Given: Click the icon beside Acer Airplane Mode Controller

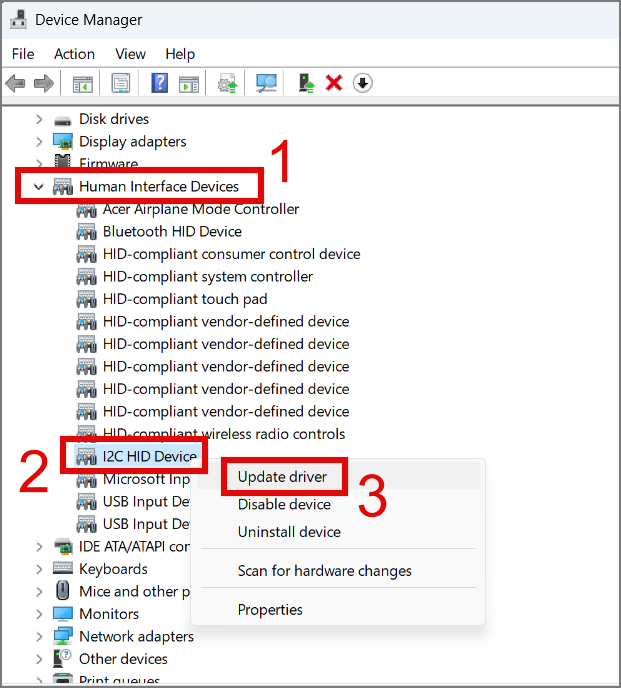Looking at the screenshot, I should point(86,209).
